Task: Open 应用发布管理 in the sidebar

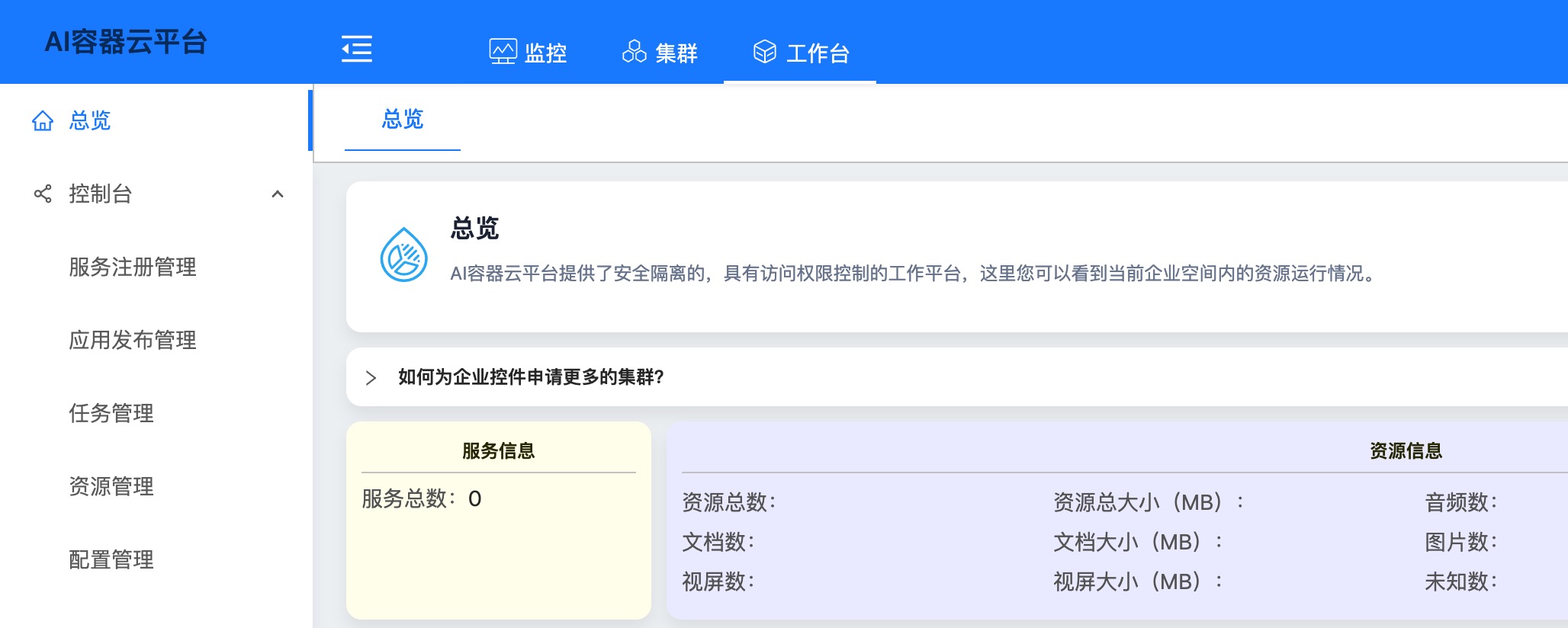Action: point(133,340)
